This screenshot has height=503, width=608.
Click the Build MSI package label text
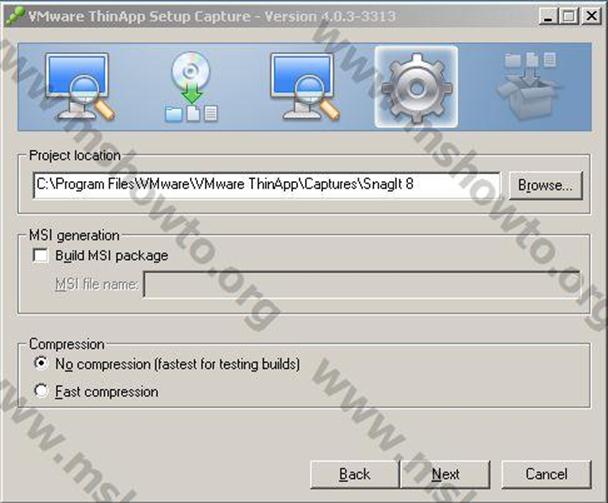pos(112,256)
